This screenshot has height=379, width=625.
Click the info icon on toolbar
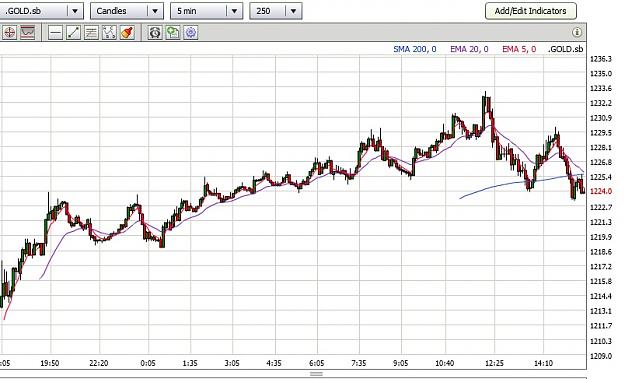point(577,33)
